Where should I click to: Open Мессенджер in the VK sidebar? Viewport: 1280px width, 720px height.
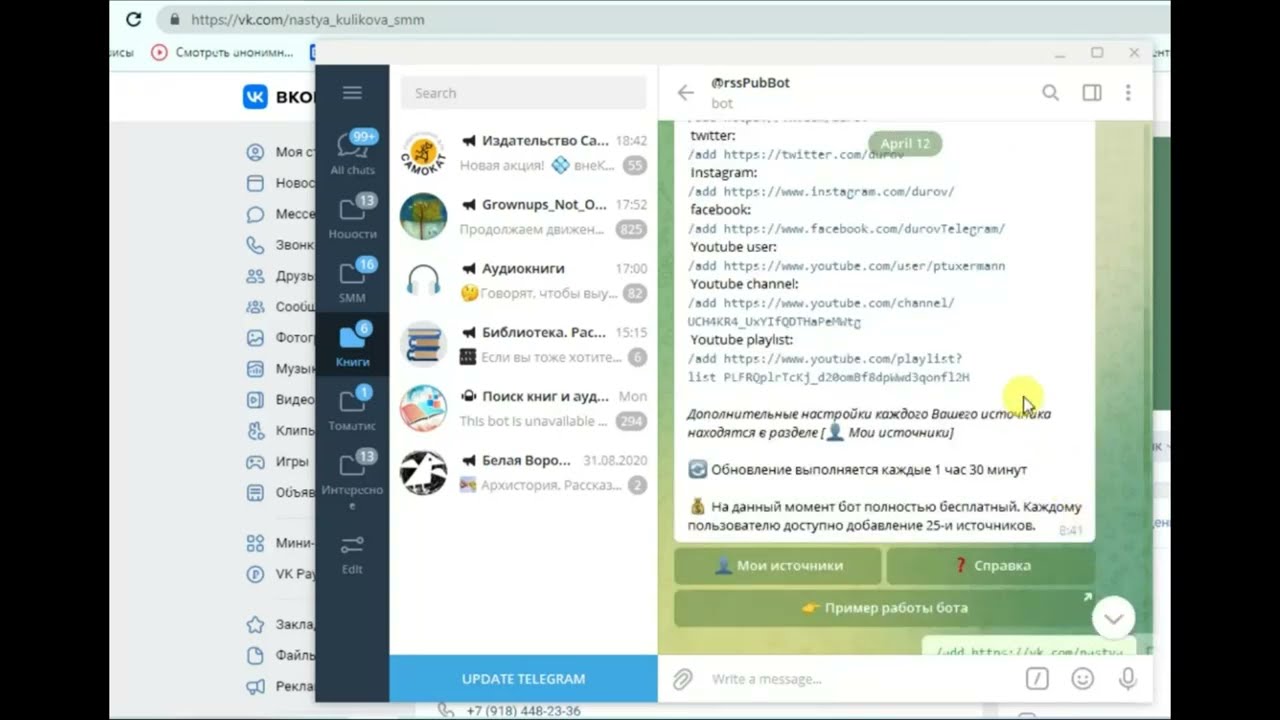pyautogui.click(x=281, y=214)
